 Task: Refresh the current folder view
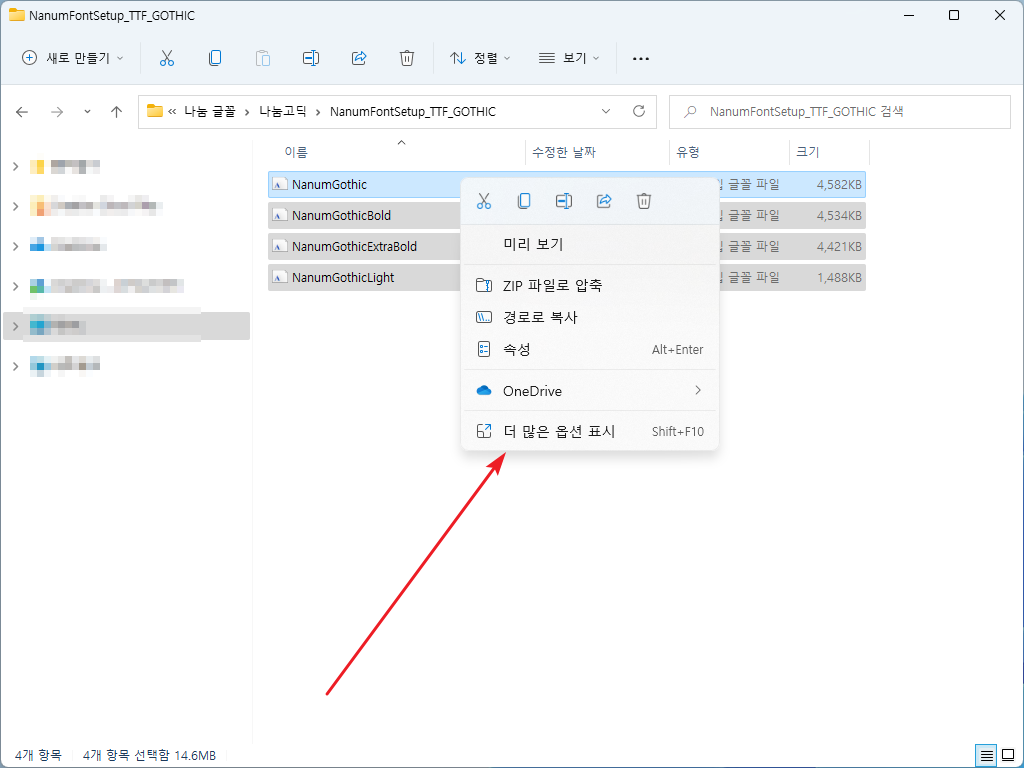pos(639,111)
